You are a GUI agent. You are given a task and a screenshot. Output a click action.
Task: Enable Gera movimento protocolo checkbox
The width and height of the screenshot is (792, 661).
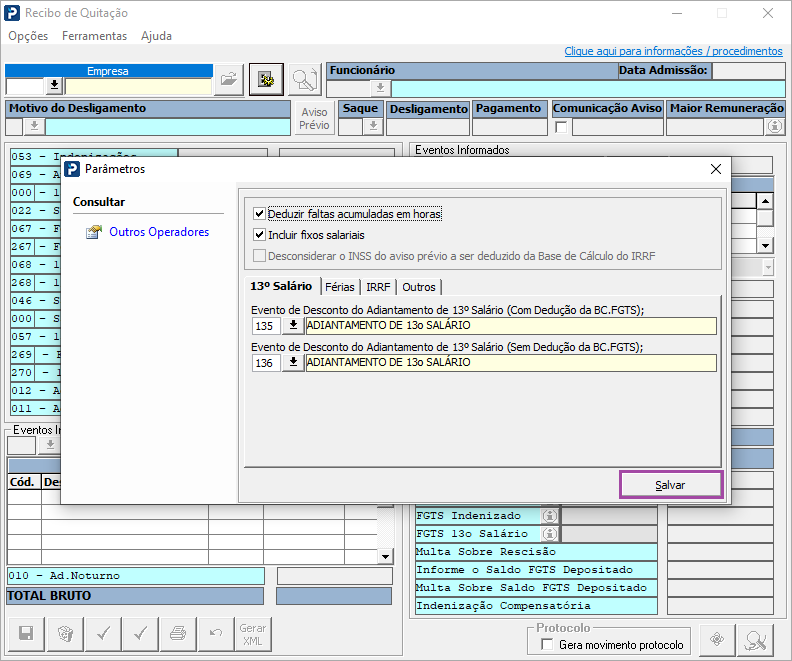(x=547, y=645)
